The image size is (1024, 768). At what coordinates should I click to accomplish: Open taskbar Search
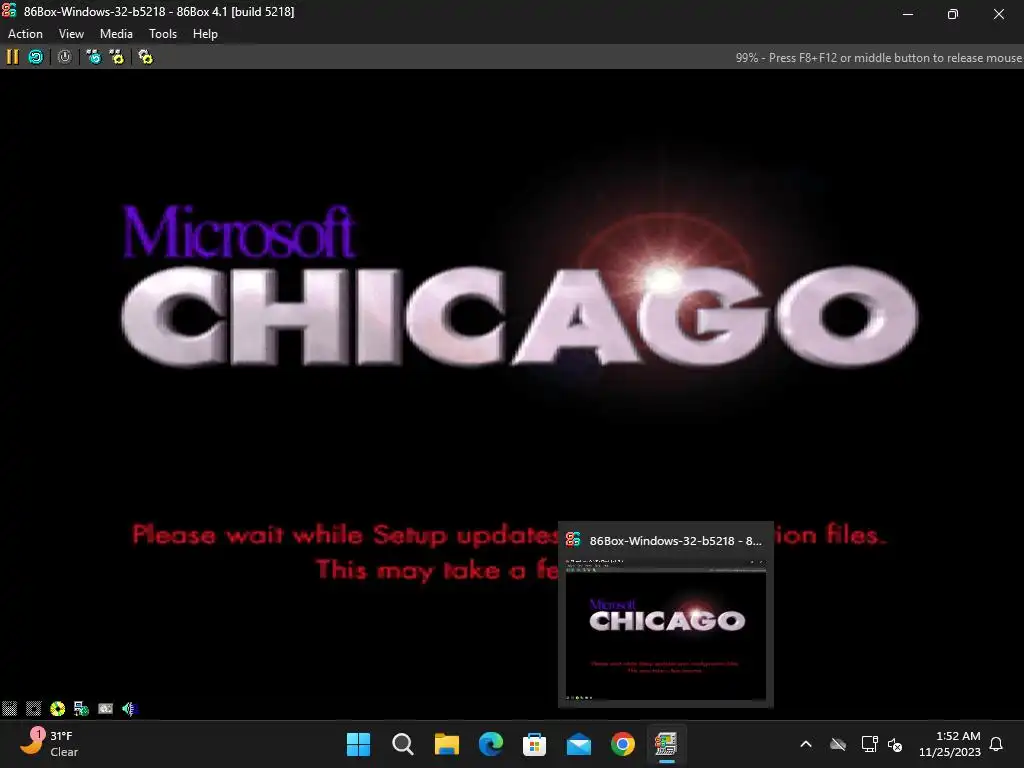click(x=402, y=744)
